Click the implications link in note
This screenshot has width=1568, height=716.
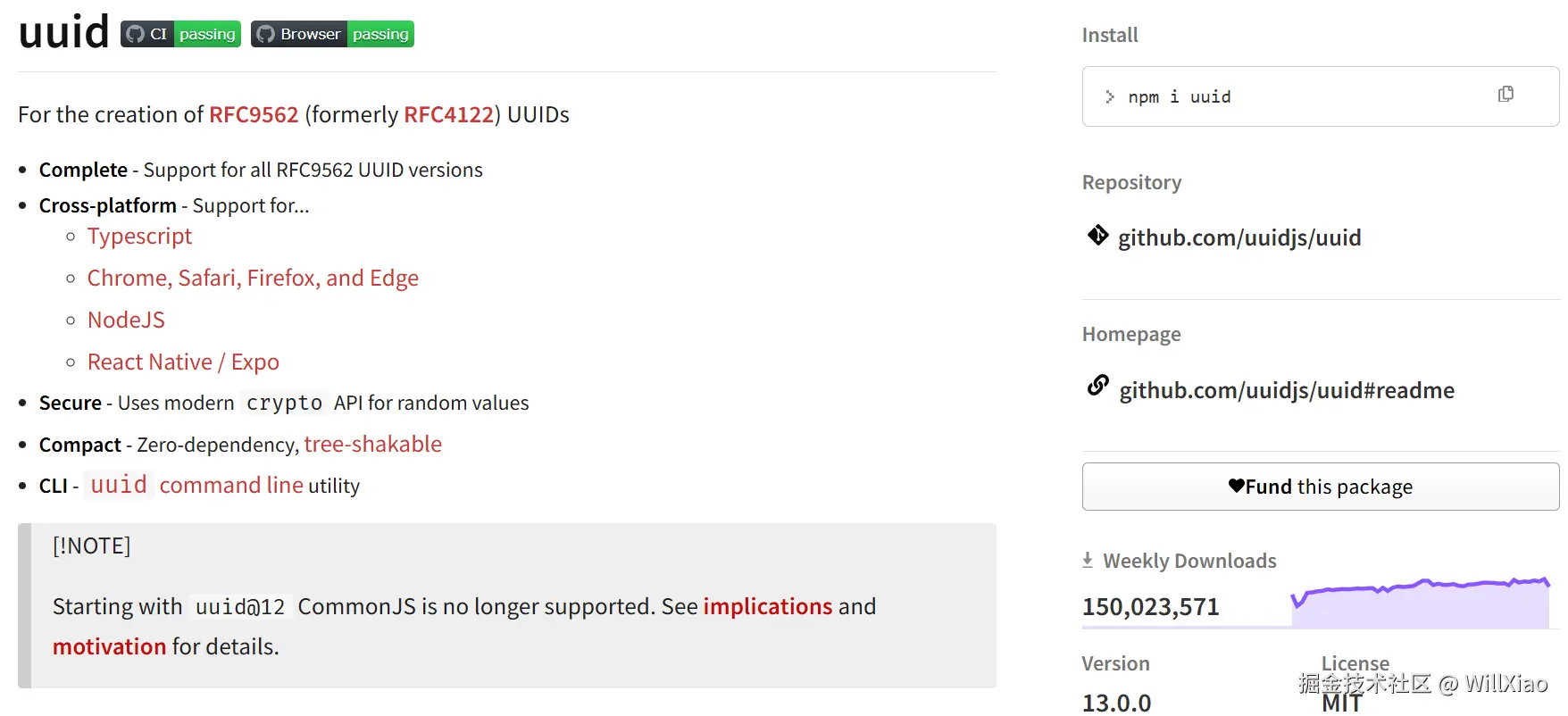coord(767,607)
